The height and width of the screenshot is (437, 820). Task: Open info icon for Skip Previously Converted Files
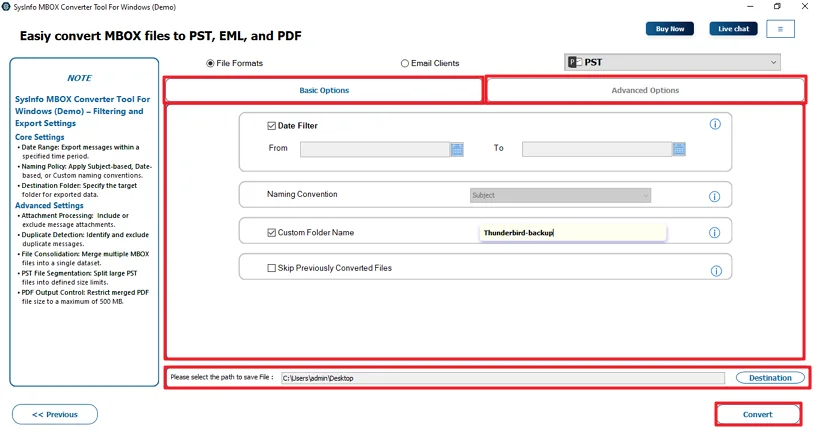coord(716,271)
